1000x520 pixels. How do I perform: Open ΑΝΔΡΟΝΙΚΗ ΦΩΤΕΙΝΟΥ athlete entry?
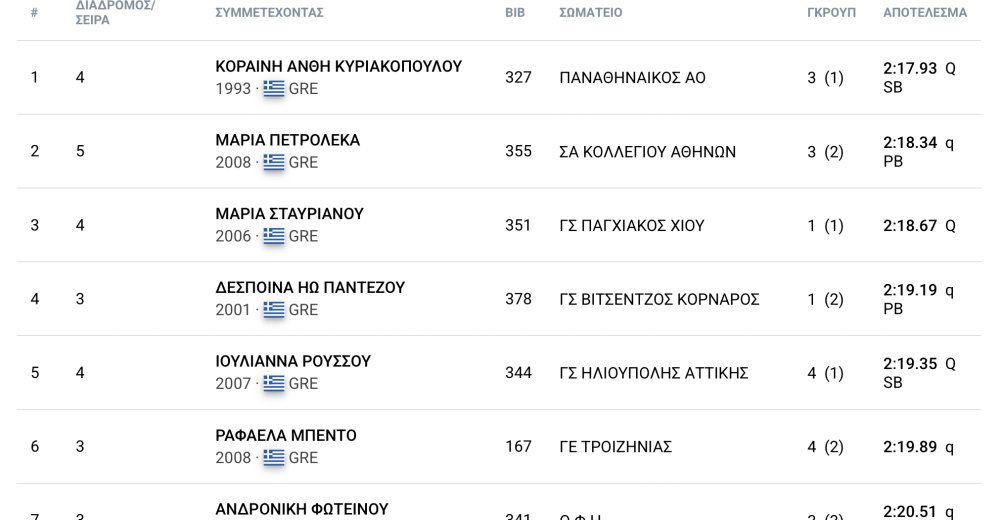pyautogui.click(x=302, y=509)
